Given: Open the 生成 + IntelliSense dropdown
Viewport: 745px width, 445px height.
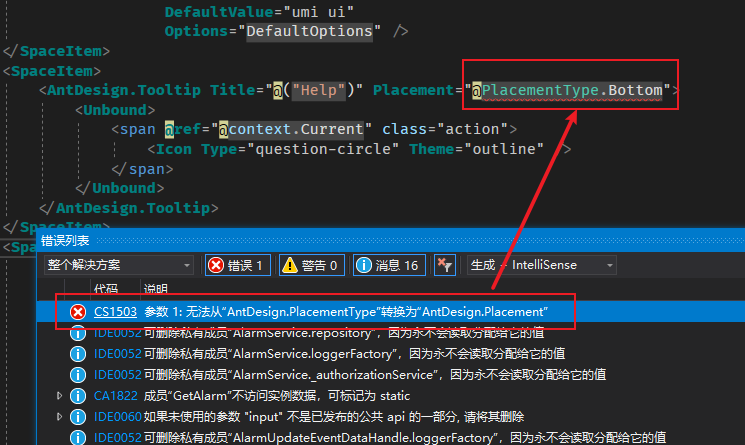Looking at the screenshot, I should pyautogui.click(x=542, y=265).
